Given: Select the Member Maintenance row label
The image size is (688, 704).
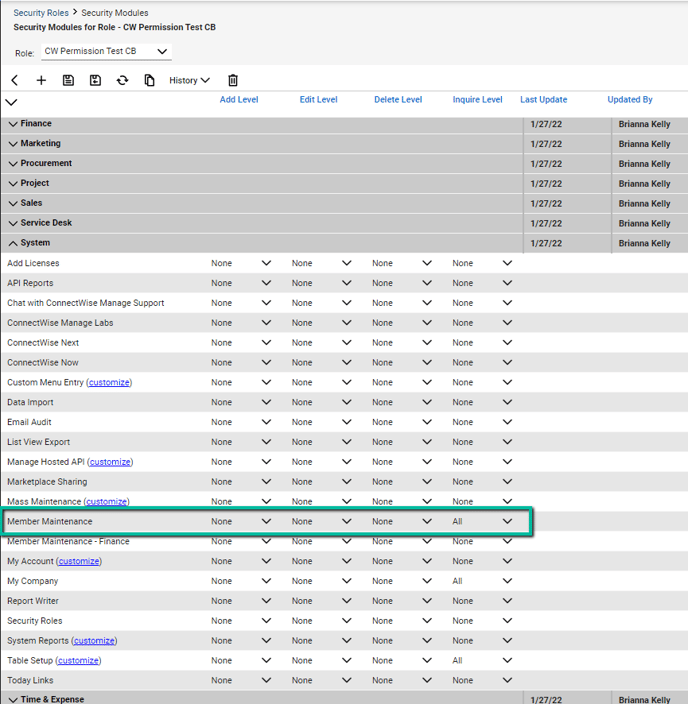Looking at the screenshot, I should [49, 521].
